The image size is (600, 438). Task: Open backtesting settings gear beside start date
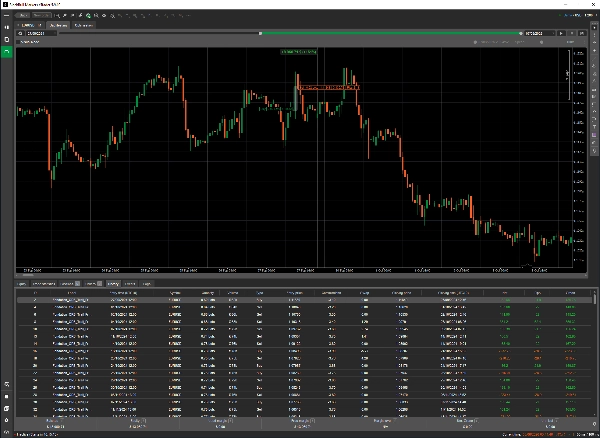(20, 34)
